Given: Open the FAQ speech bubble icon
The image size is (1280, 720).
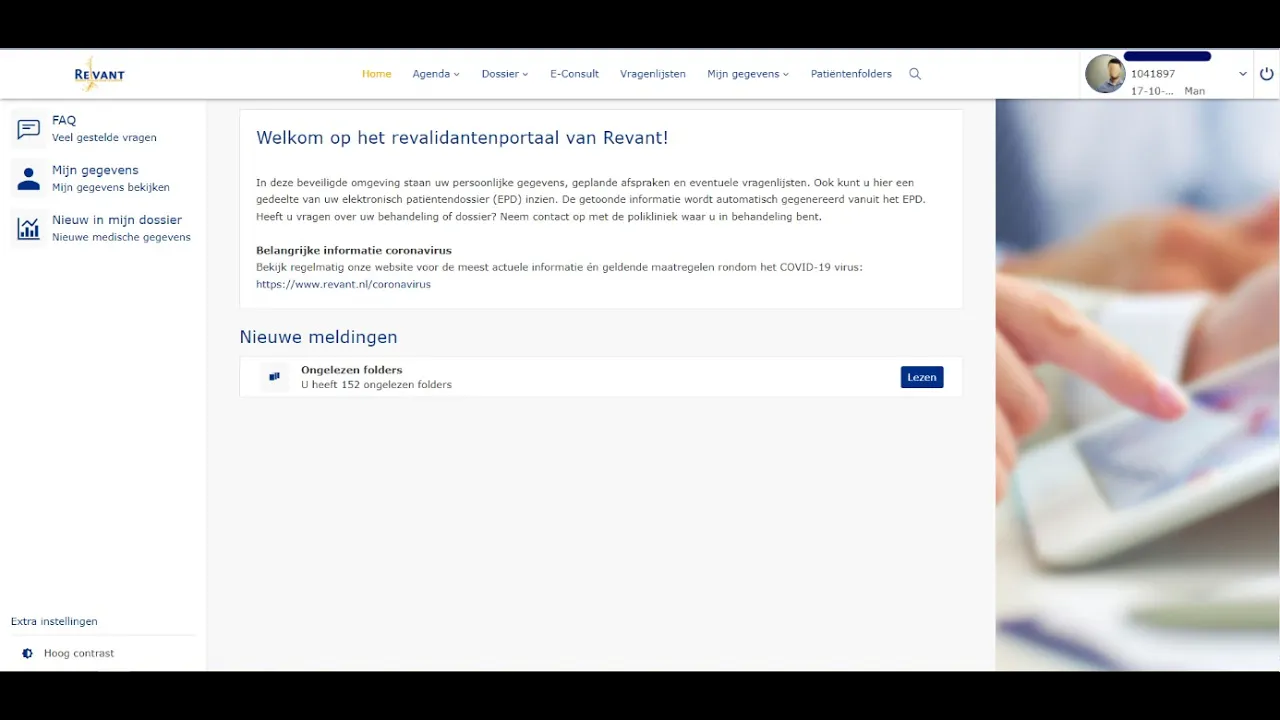Looking at the screenshot, I should pyautogui.click(x=29, y=129).
